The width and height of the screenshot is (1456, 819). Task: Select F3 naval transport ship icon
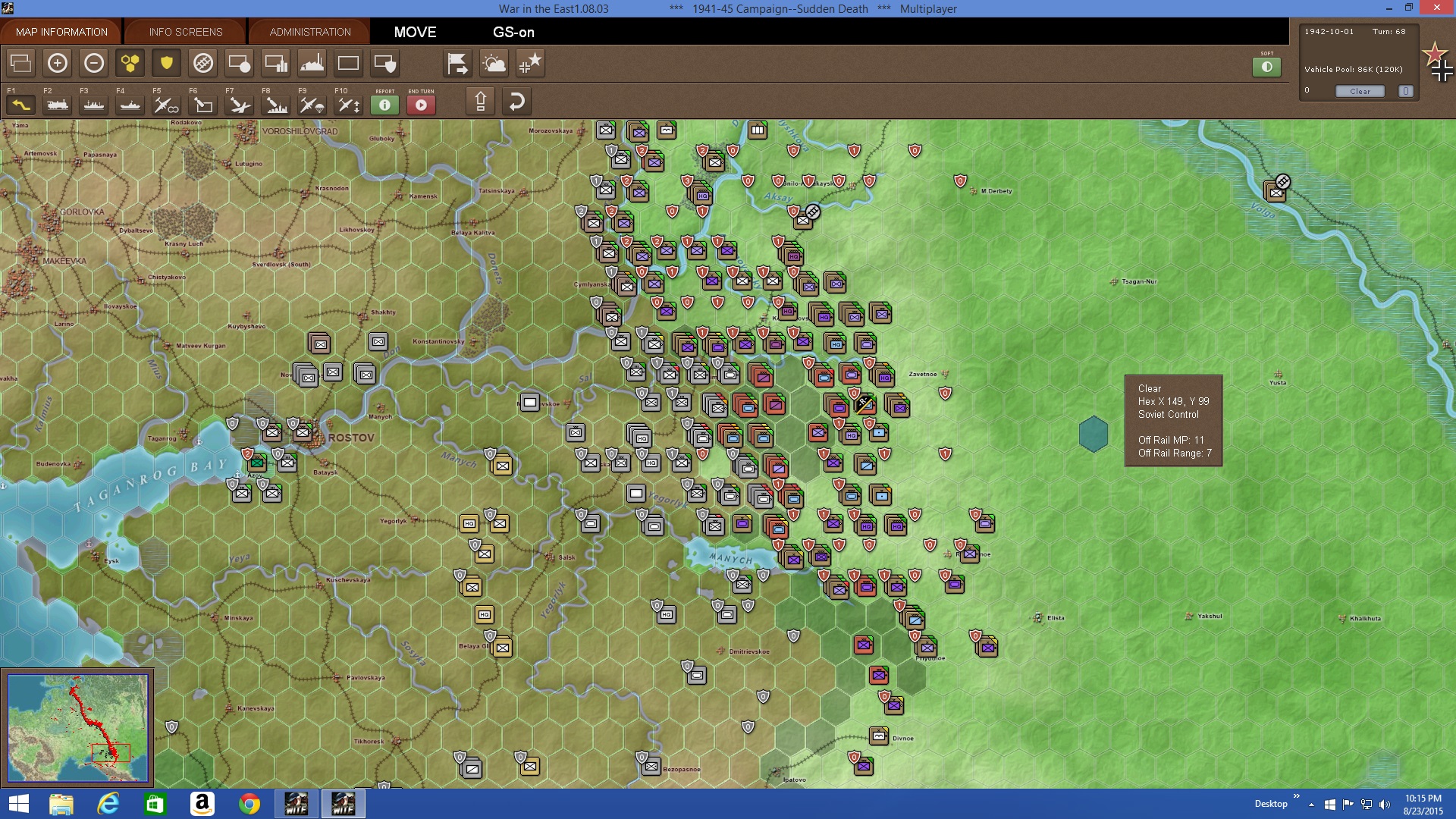[x=94, y=105]
